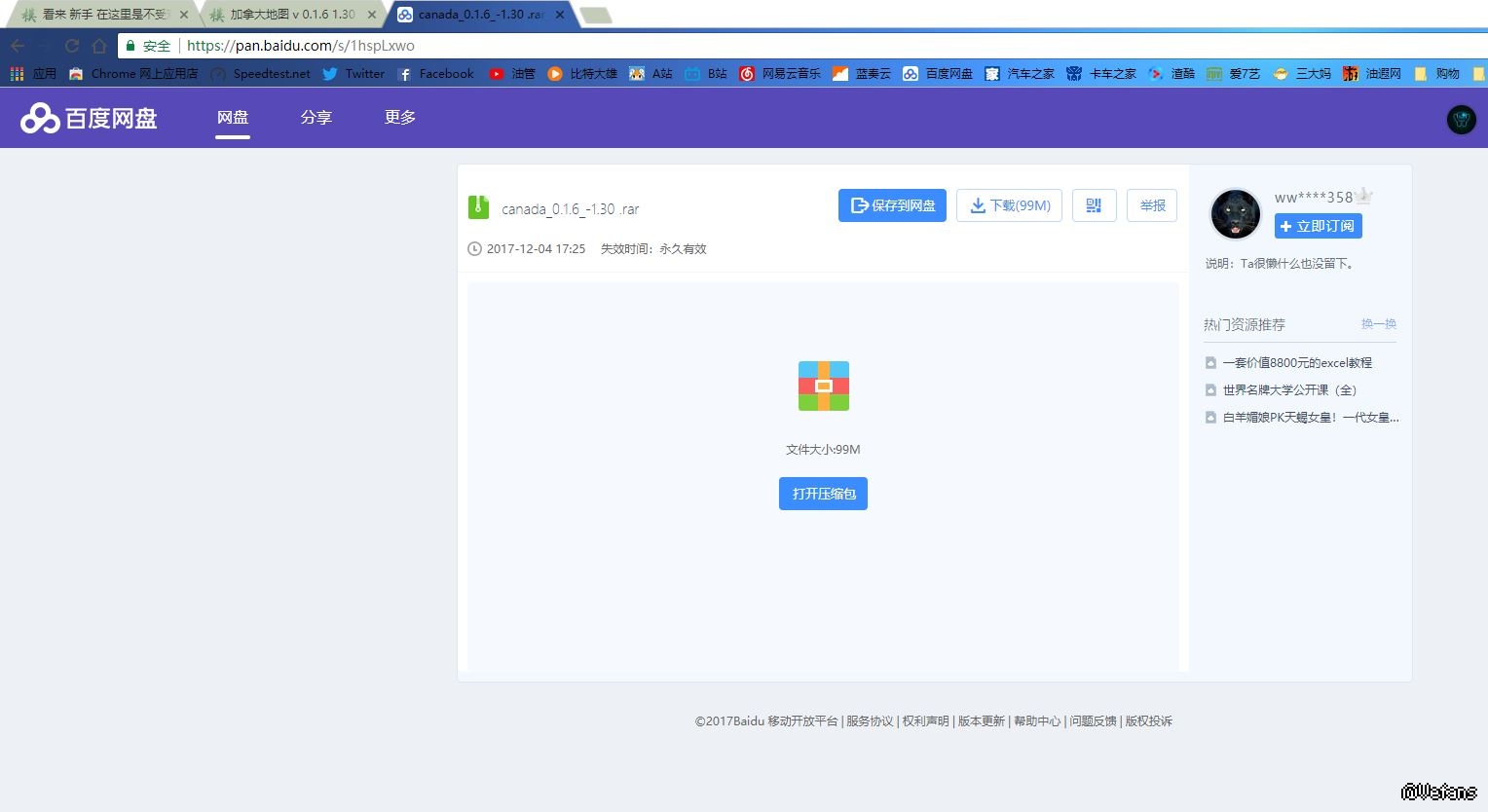1488x812 pixels.
Task: Click the browser reload icon
Action: coord(72,46)
